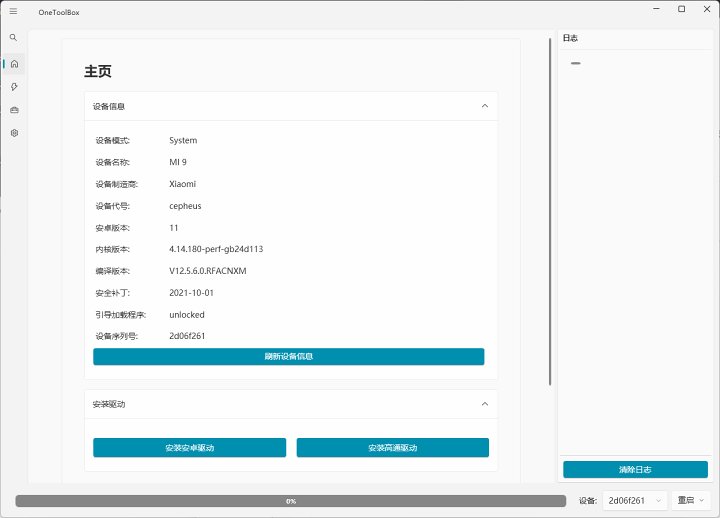Screen dimensions: 720x518
Task: Go to the home page sidebar icon
Action: pos(14,64)
